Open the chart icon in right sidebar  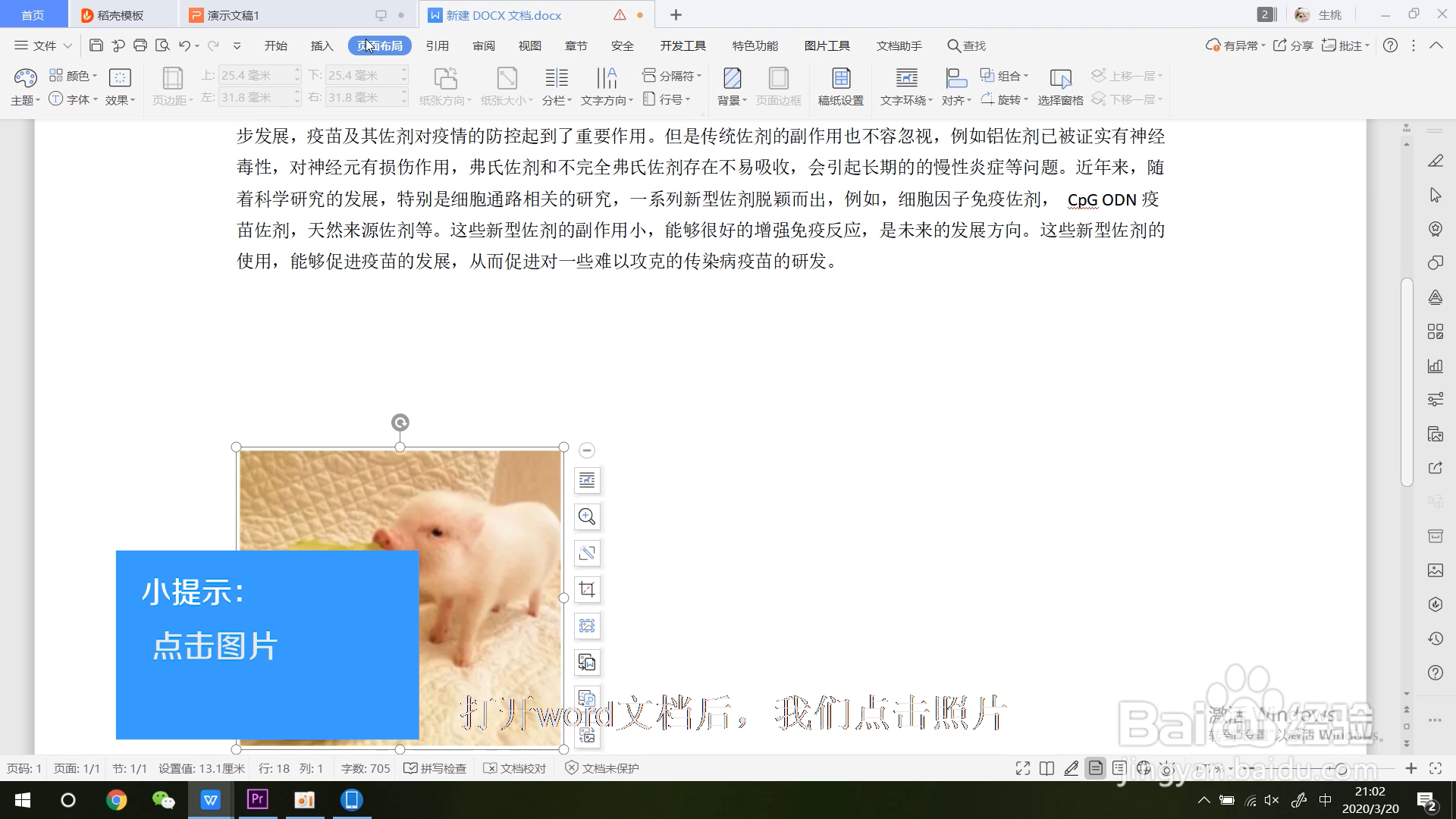coord(1435,366)
